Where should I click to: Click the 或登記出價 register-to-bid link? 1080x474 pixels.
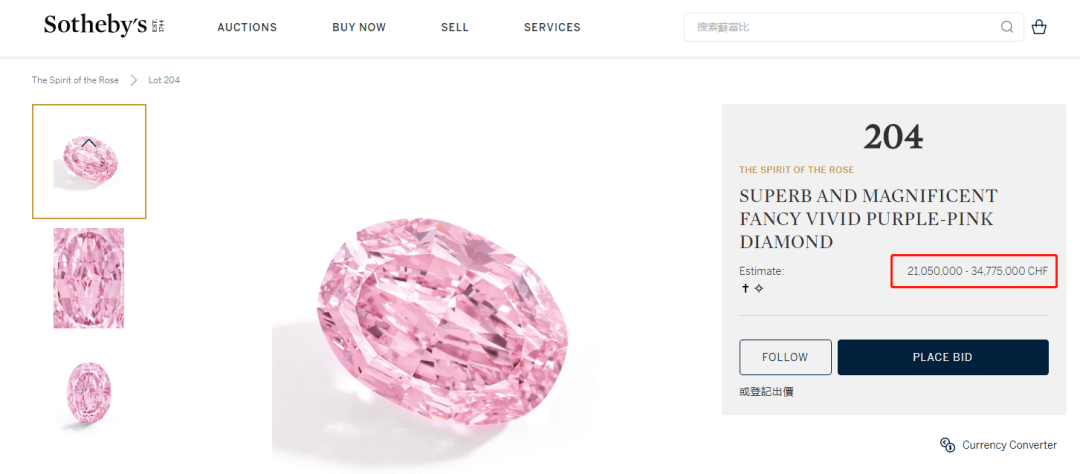pyautogui.click(x=767, y=392)
